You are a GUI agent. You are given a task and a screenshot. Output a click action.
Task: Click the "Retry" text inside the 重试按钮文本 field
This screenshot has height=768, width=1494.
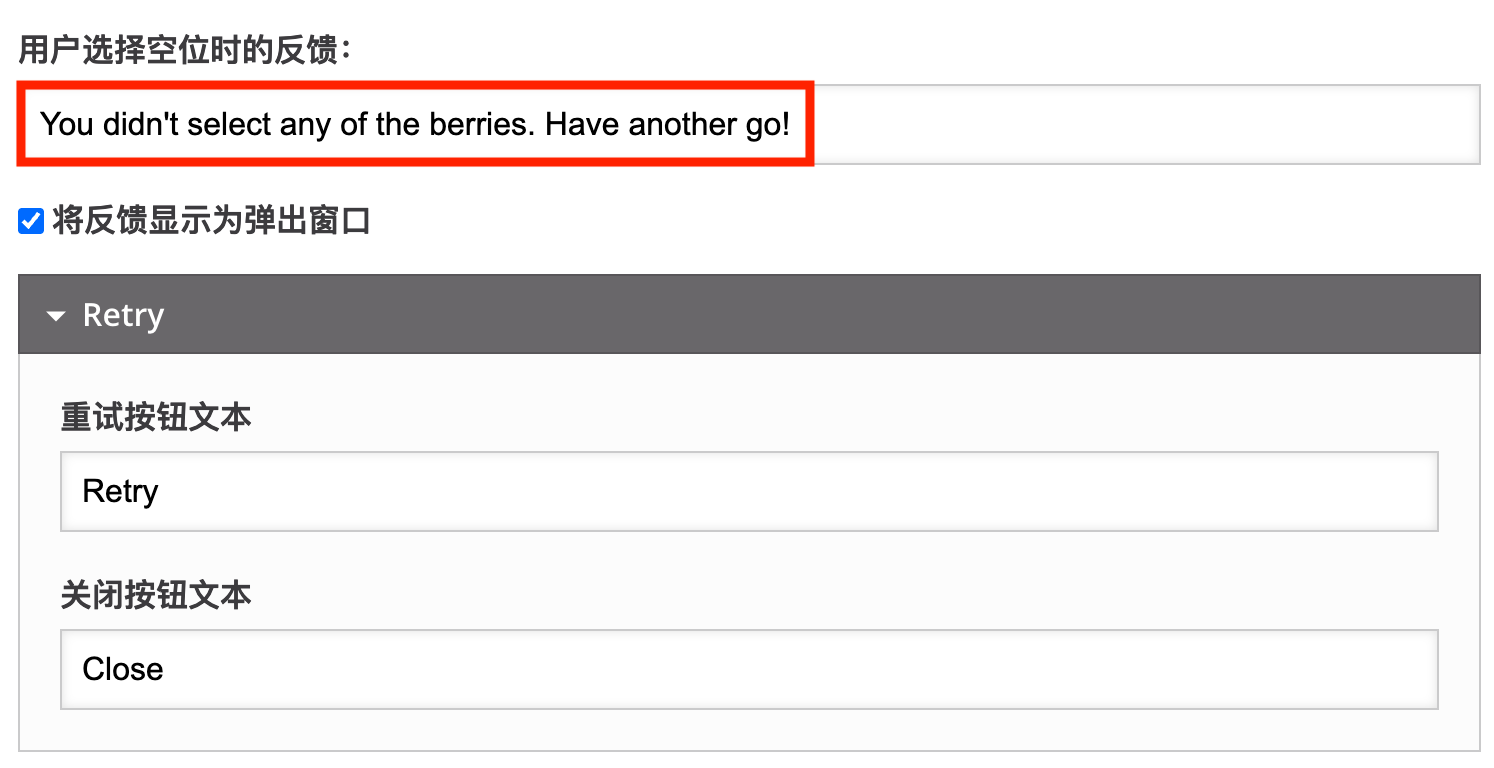120,491
